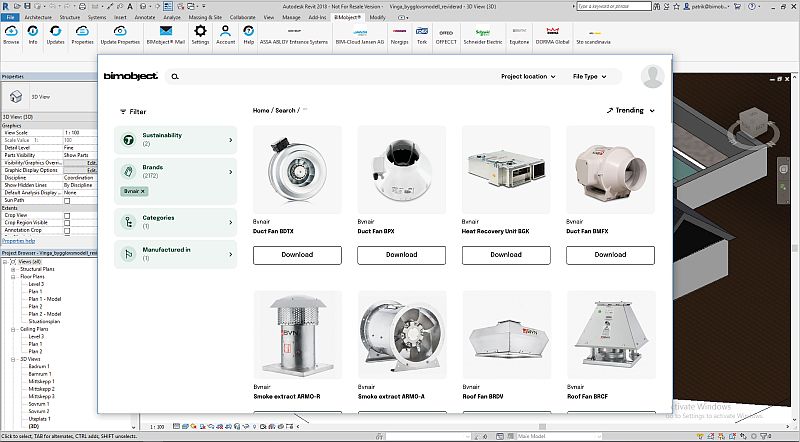This screenshot has height=442, width=800.
Task: Open the DORMA Global brand button
Action: 553,35
